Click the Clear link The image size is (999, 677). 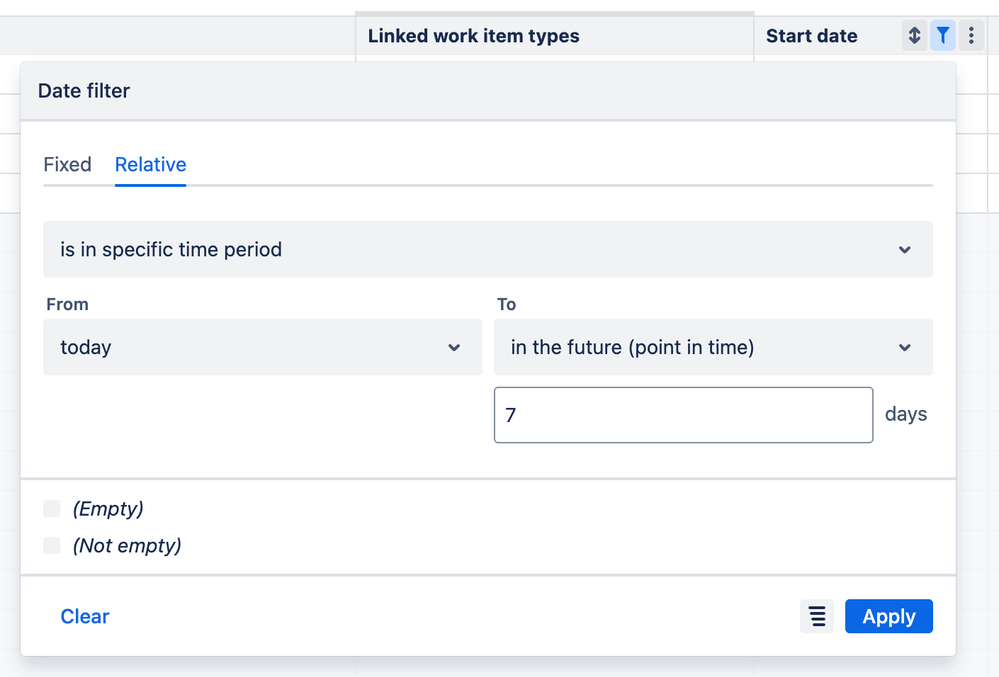click(x=84, y=616)
